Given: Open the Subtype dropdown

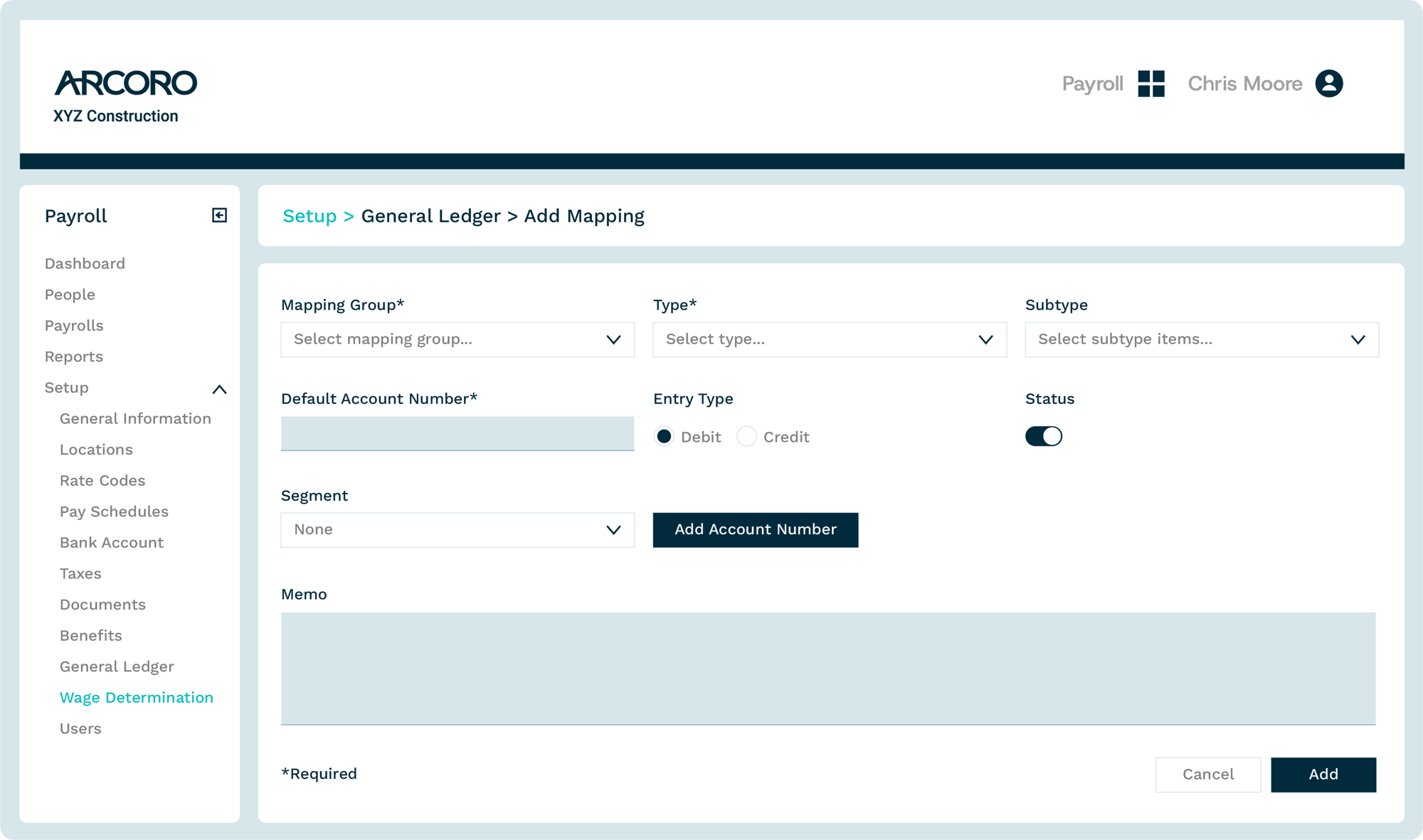Looking at the screenshot, I should [x=1202, y=340].
